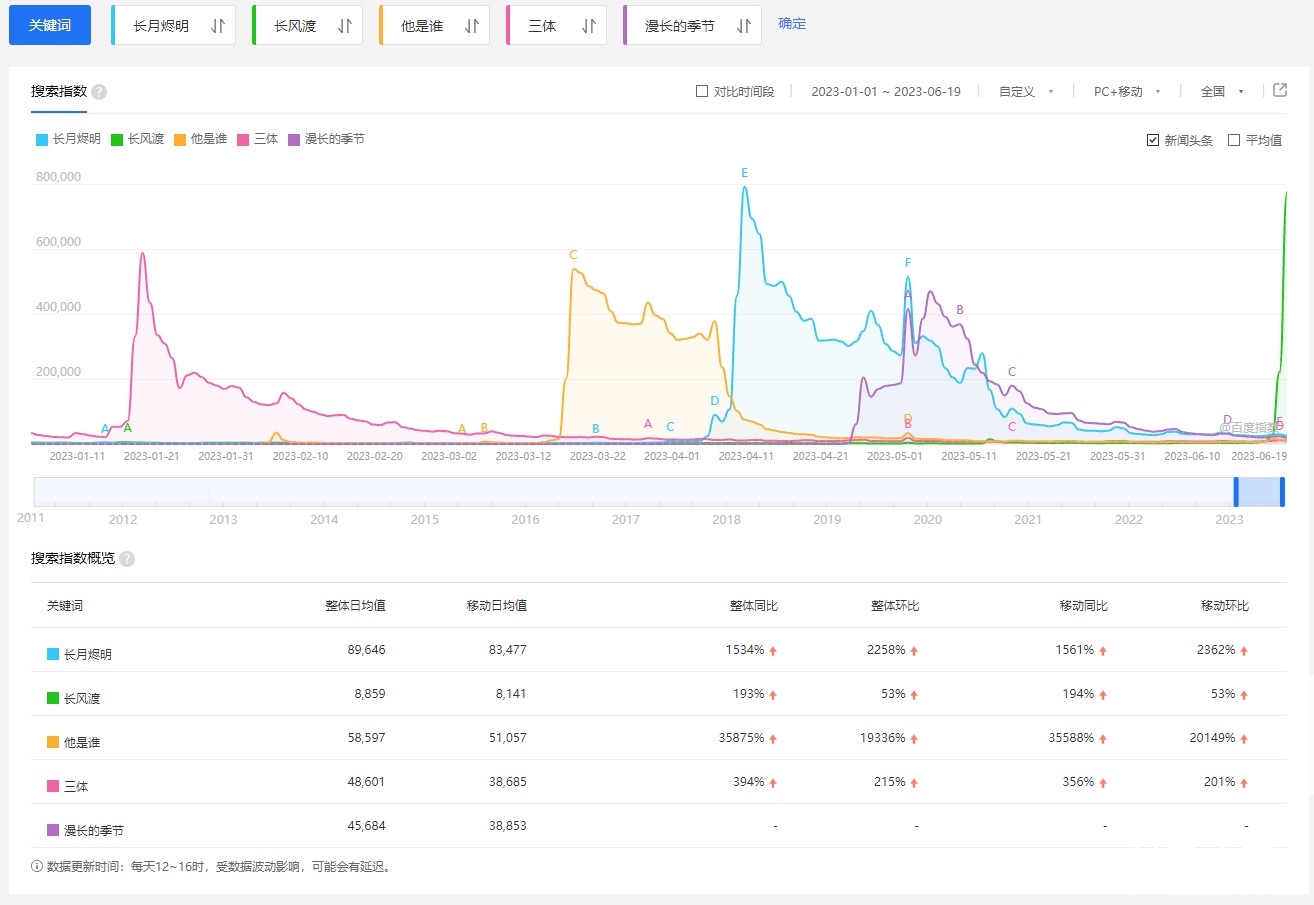This screenshot has height=905, width=1314.
Task: Select 他是谁 row in overview table
Action: (x=659, y=738)
